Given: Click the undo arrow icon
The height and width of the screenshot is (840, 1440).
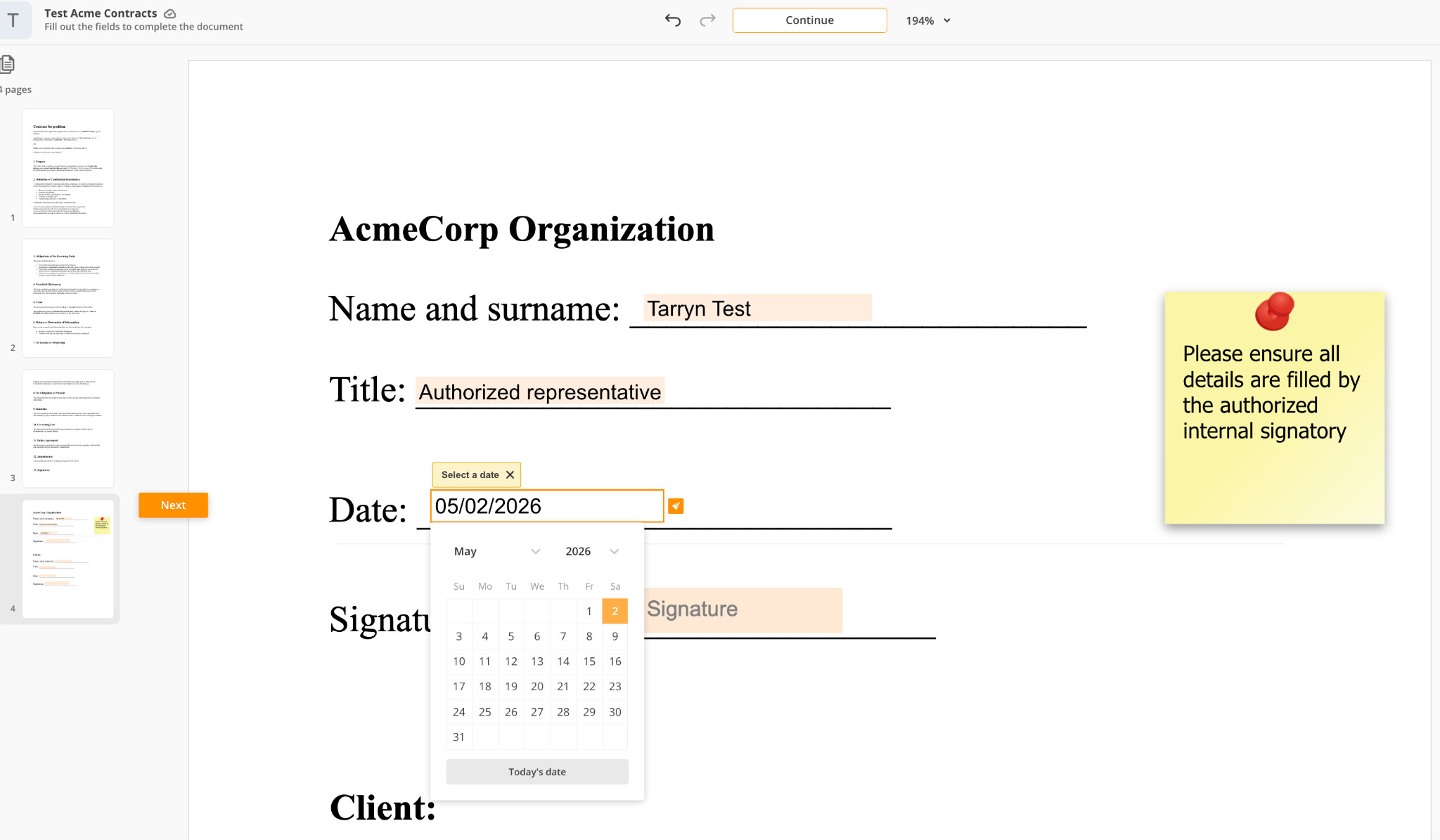Looking at the screenshot, I should (x=673, y=20).
